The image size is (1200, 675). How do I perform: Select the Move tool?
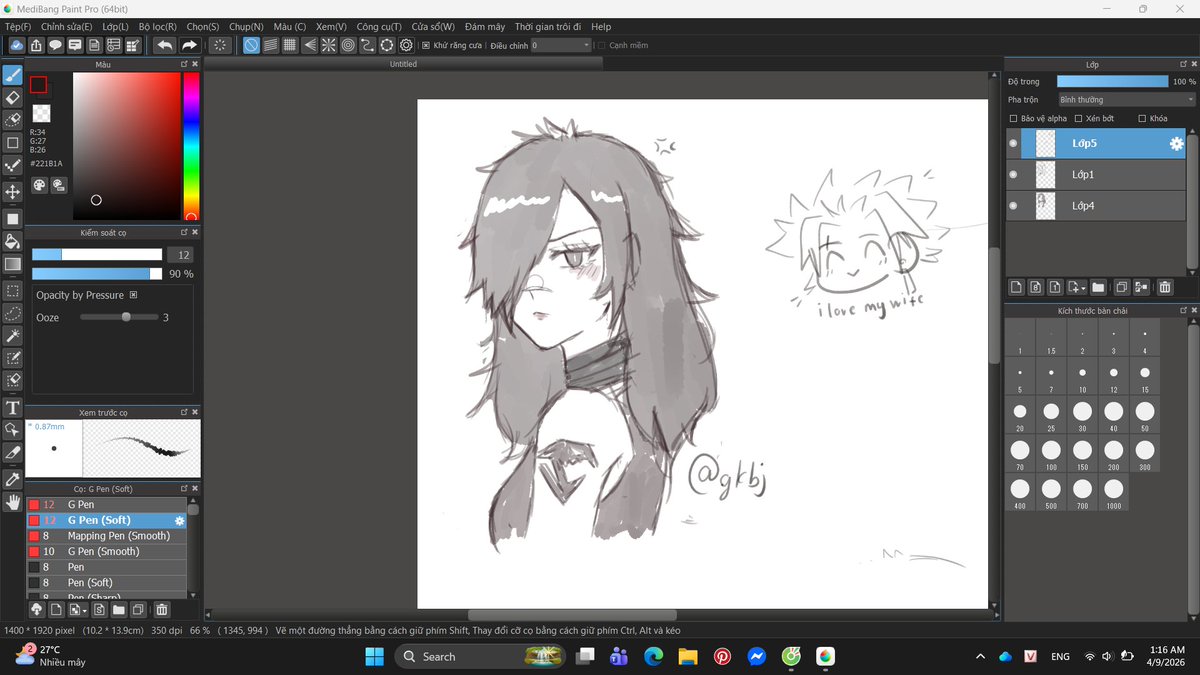pos(13,192)
